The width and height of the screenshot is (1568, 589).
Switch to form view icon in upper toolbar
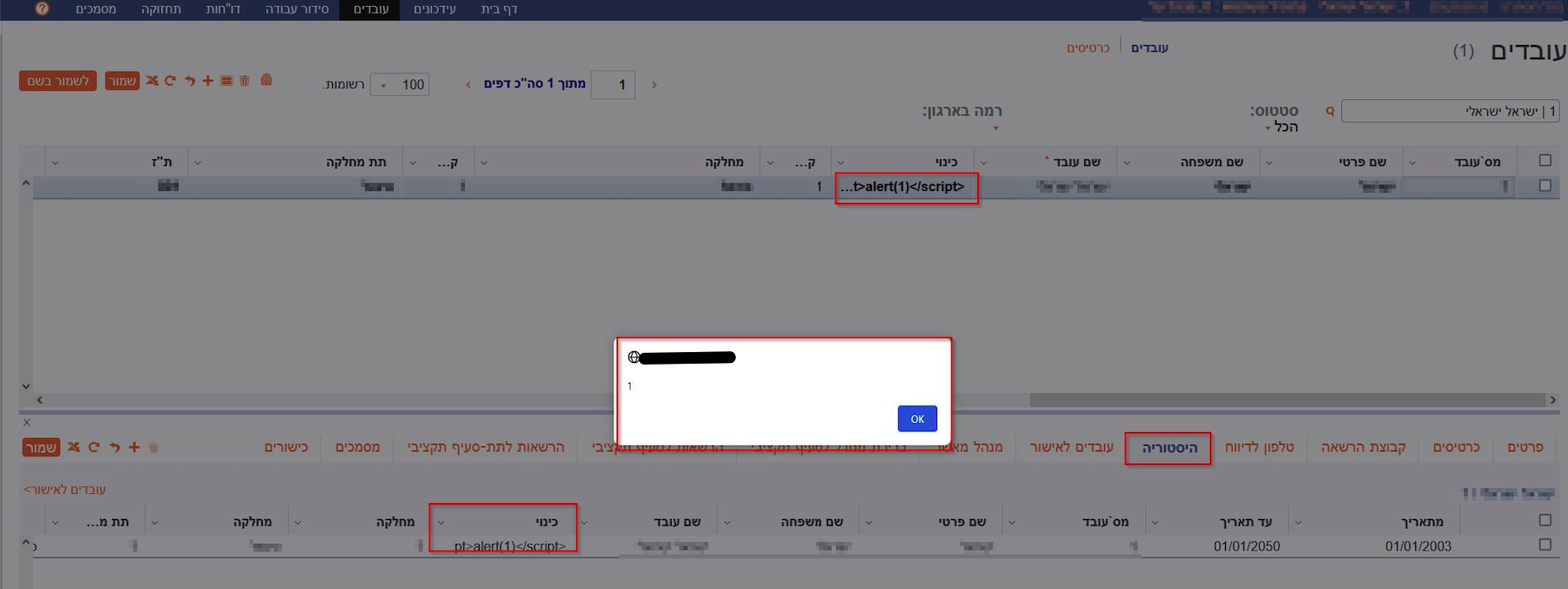pyautogui.click(x=226, y=81)
